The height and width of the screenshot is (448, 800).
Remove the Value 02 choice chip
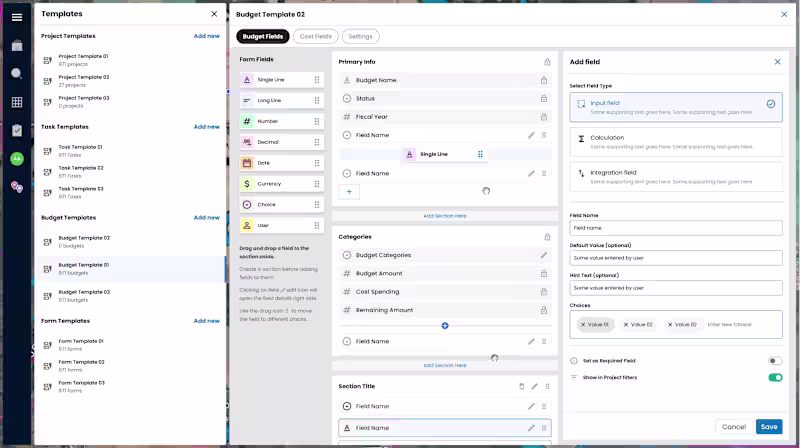click(x=626, y=325)
